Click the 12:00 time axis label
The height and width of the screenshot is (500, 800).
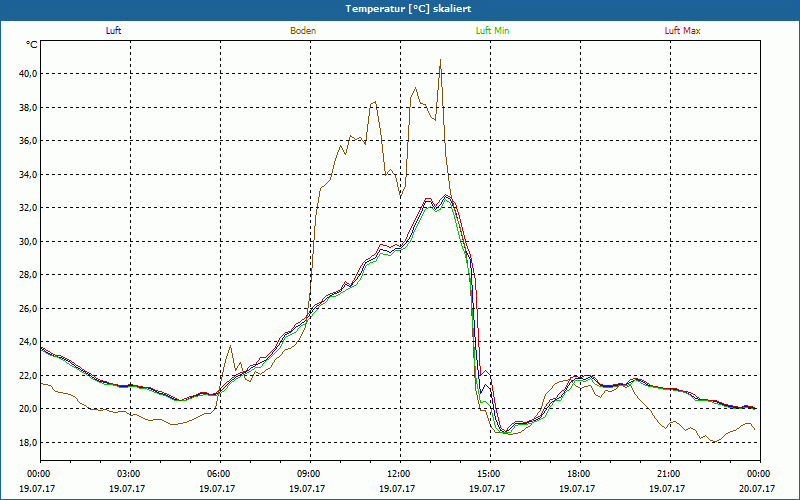tap(401, 474)
